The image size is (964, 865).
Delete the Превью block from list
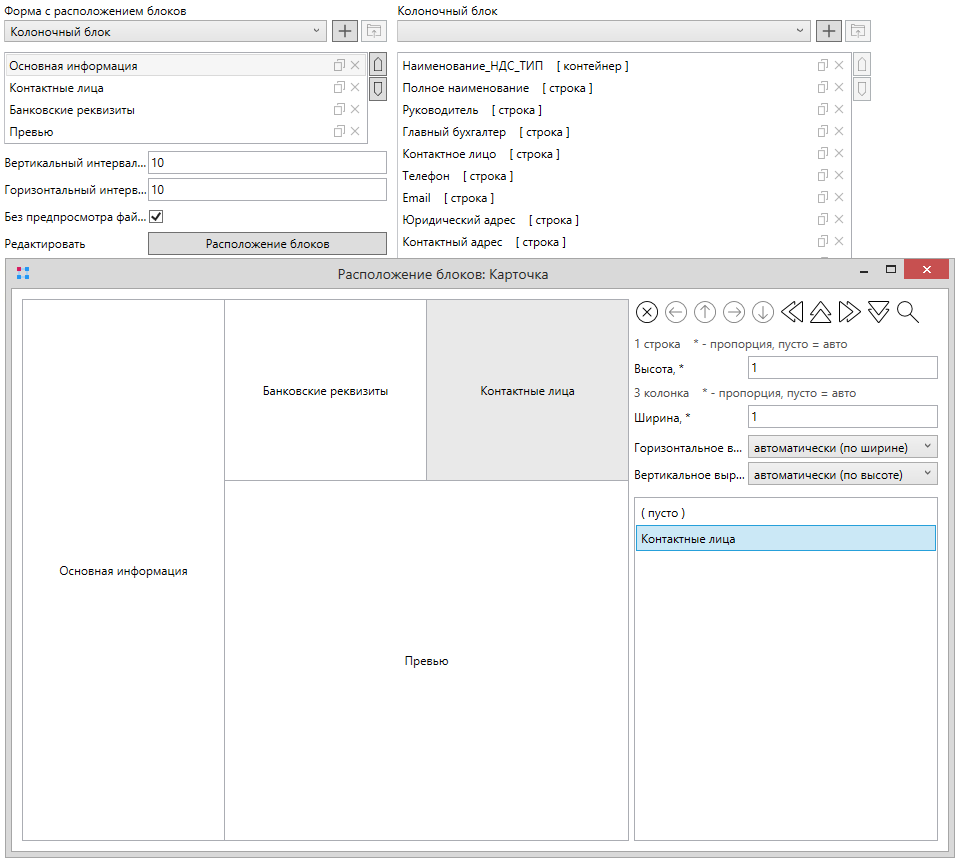pyautogui.click(x=355, y=132)
